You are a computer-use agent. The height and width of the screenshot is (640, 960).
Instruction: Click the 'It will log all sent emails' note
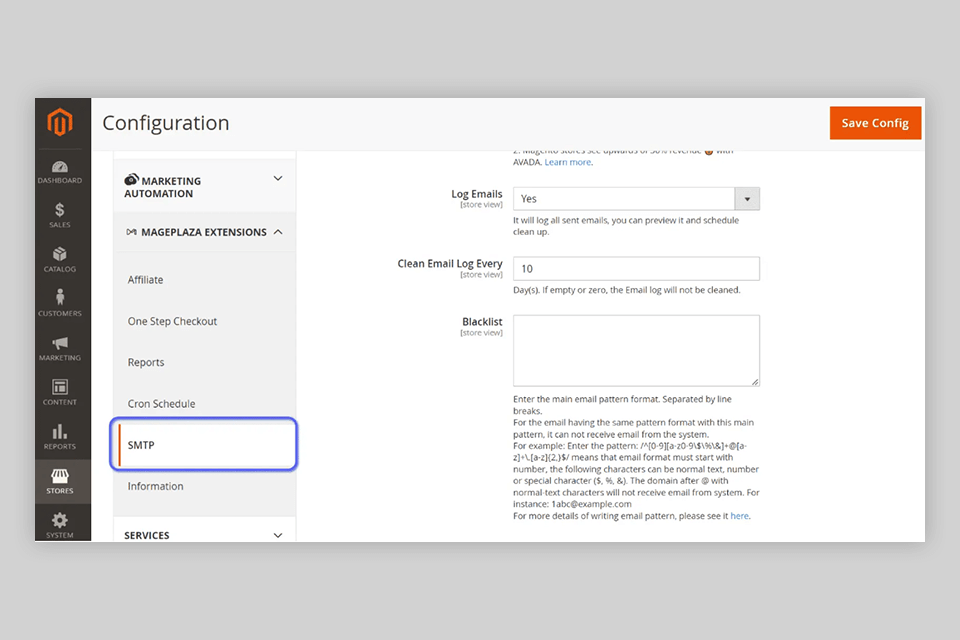(x=626, y=226)
